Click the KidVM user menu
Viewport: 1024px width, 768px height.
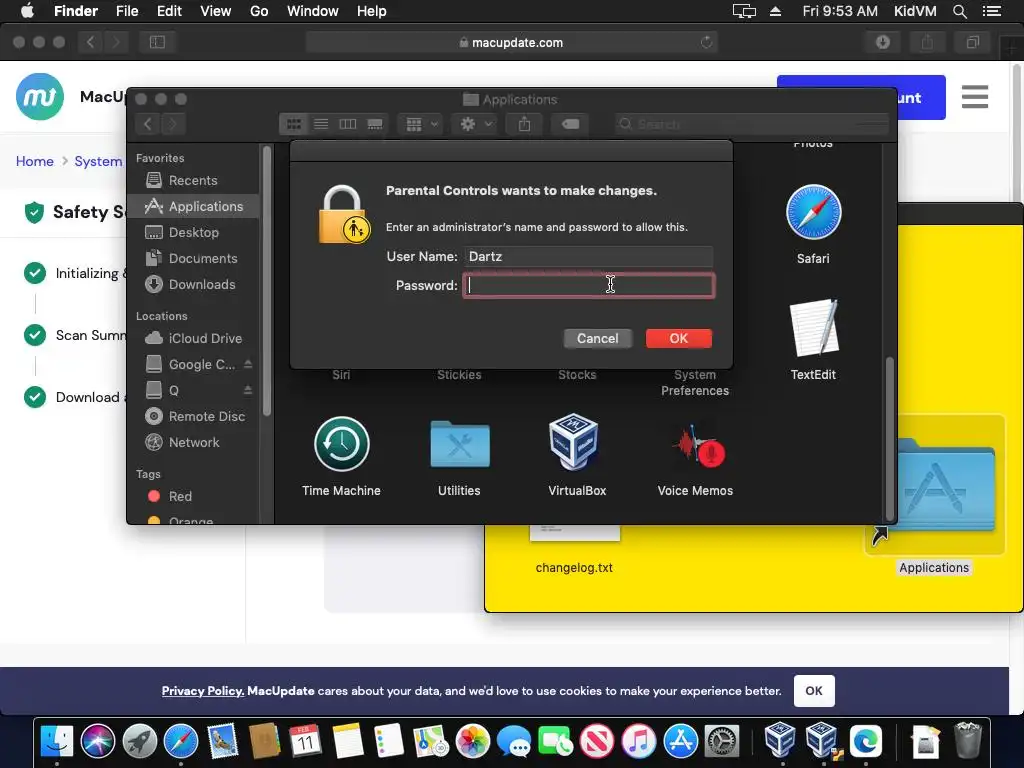pos(915,11)
